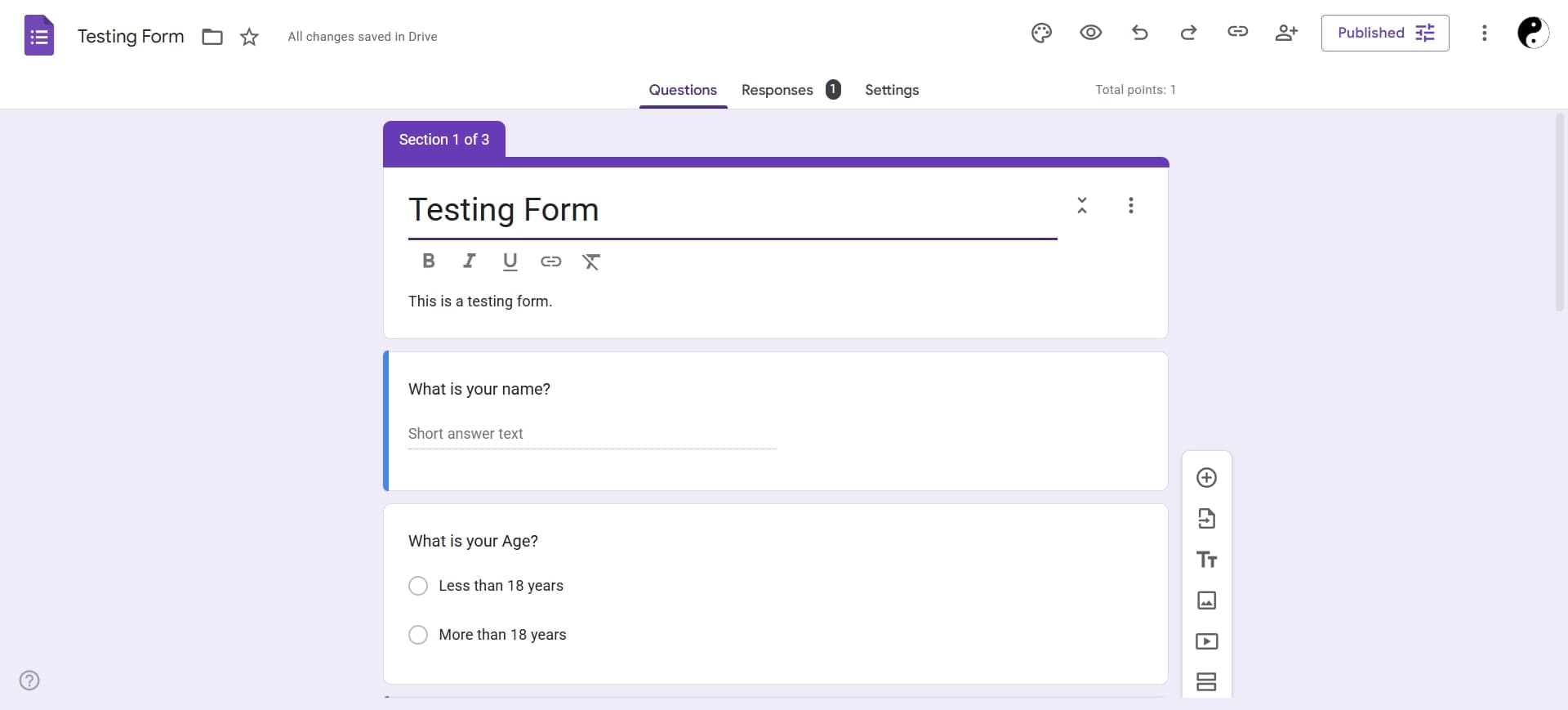Add a new section
This screenshot has height=710, width=1568.
point(1206,682)
